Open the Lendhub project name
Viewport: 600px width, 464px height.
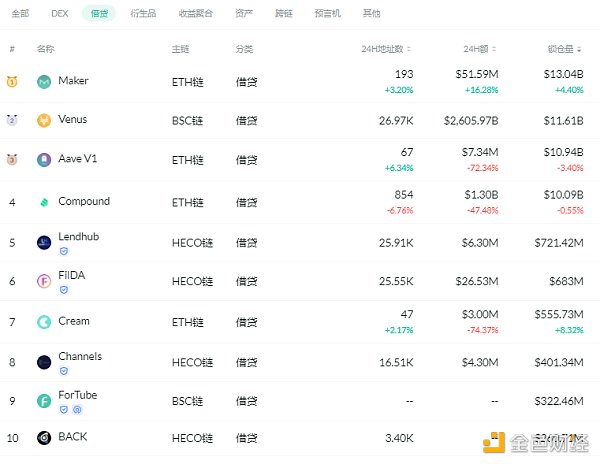tap(79, 236)
